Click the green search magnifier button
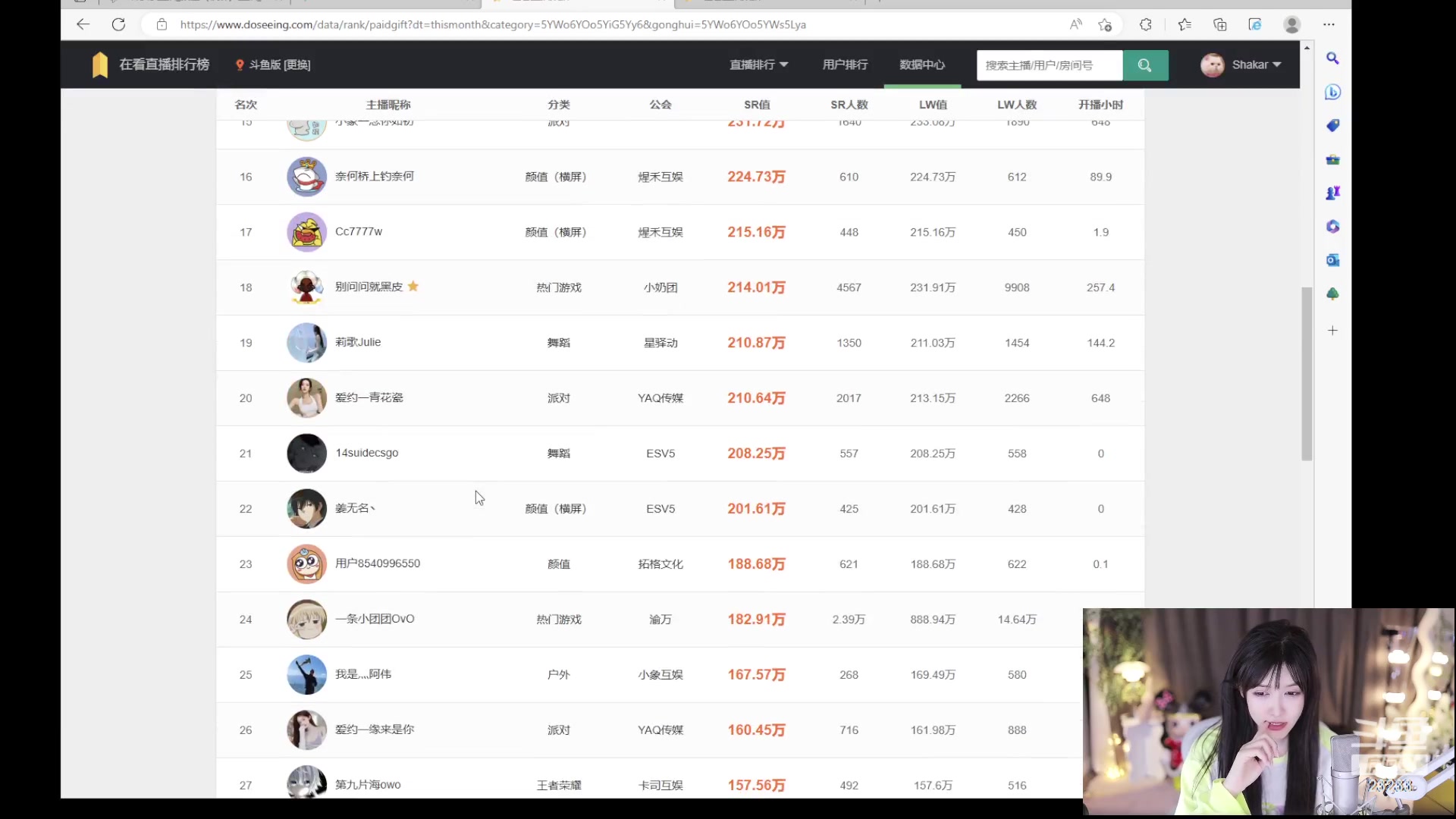This screenshot has width=1456, height=819. (1145, 65)
